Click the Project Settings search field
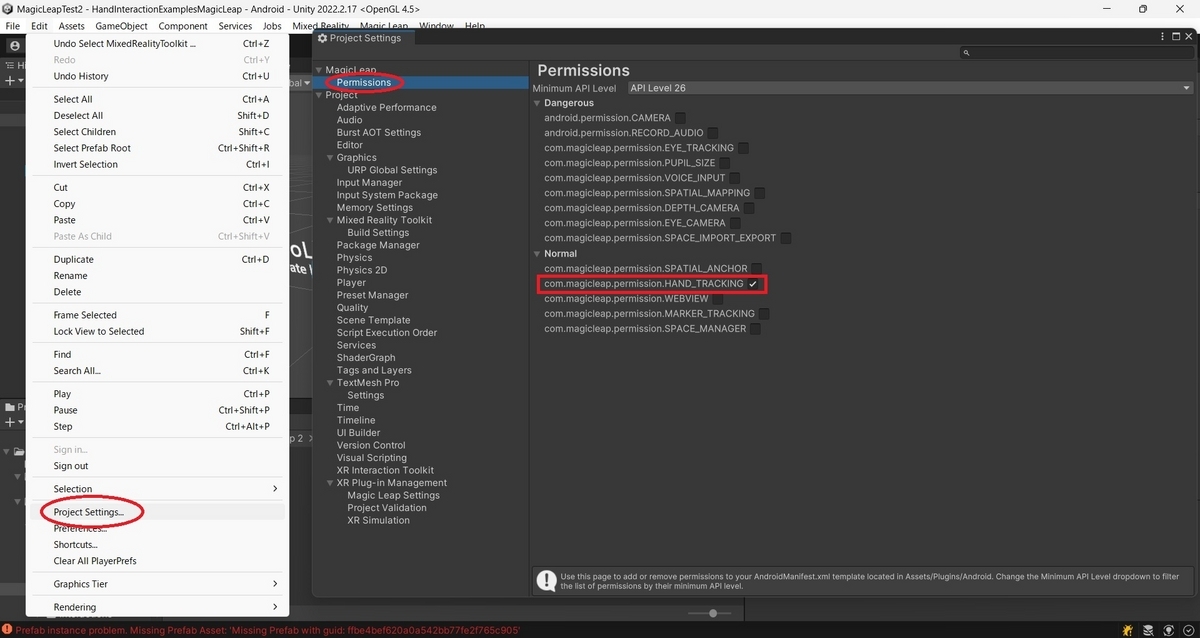Screen dimensions: 1200x638 (x=1076, y=52)
